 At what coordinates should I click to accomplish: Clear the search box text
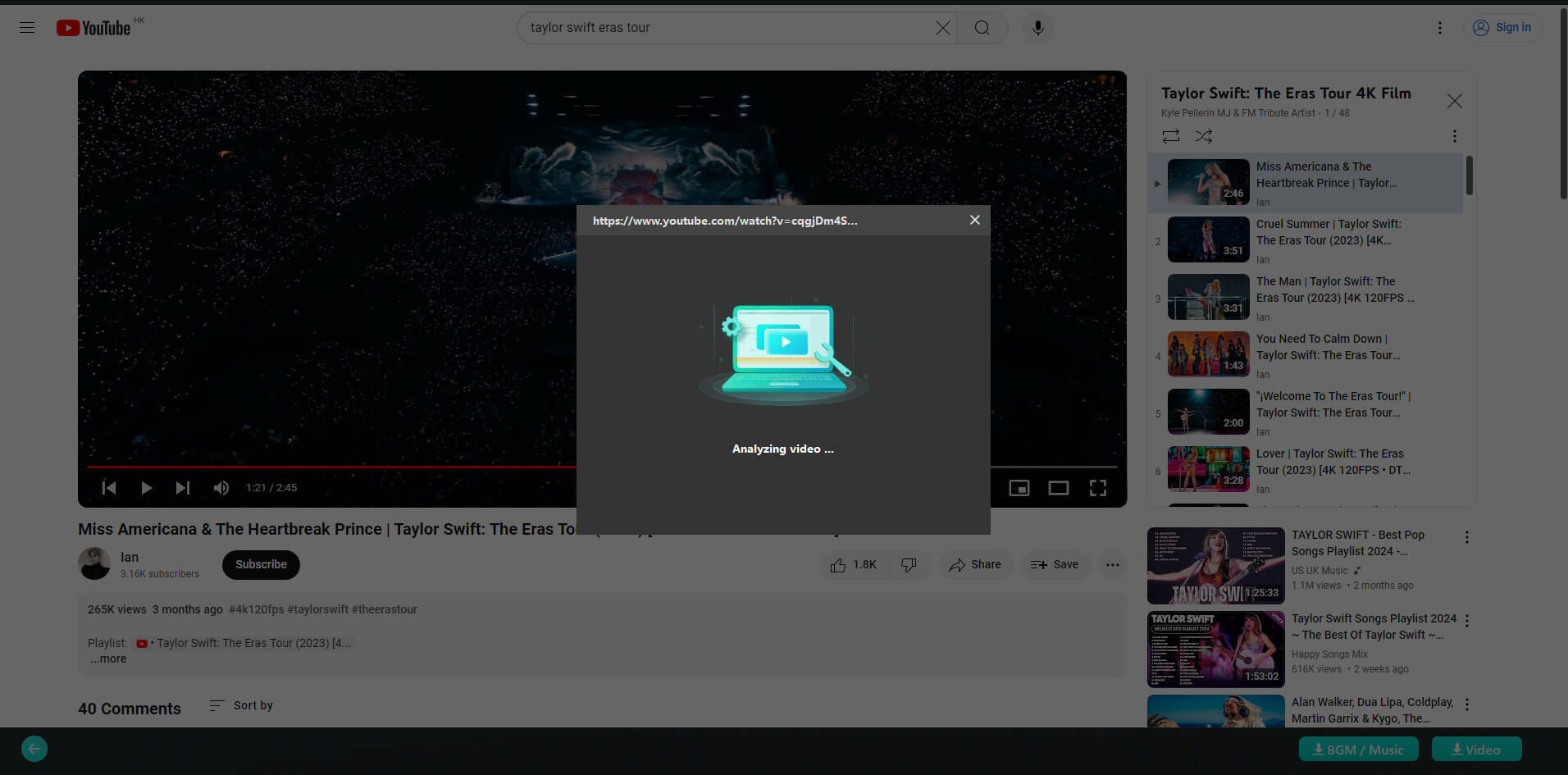click(x=942, y=28)
